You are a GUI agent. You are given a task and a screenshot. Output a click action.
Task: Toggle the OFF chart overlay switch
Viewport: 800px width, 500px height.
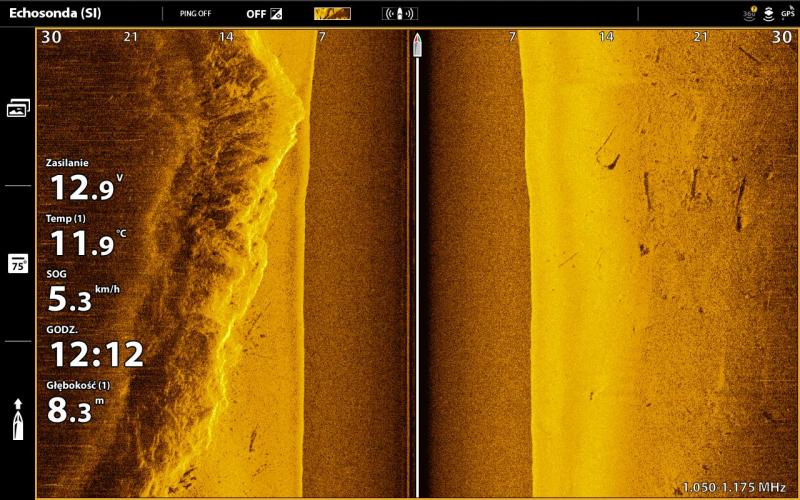(x=264, y=14)
